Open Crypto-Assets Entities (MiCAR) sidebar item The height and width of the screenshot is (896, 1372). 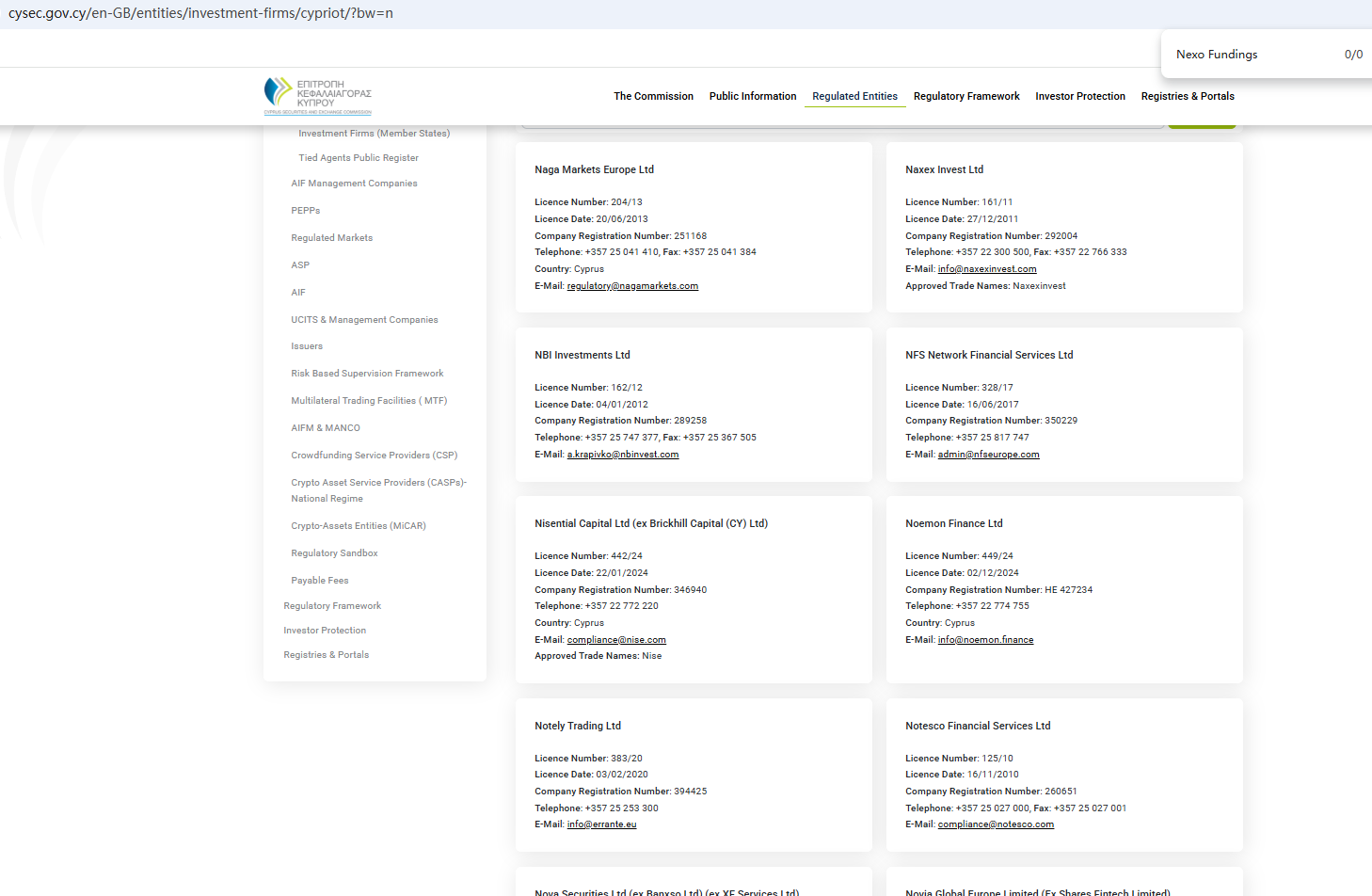[358, 526]
